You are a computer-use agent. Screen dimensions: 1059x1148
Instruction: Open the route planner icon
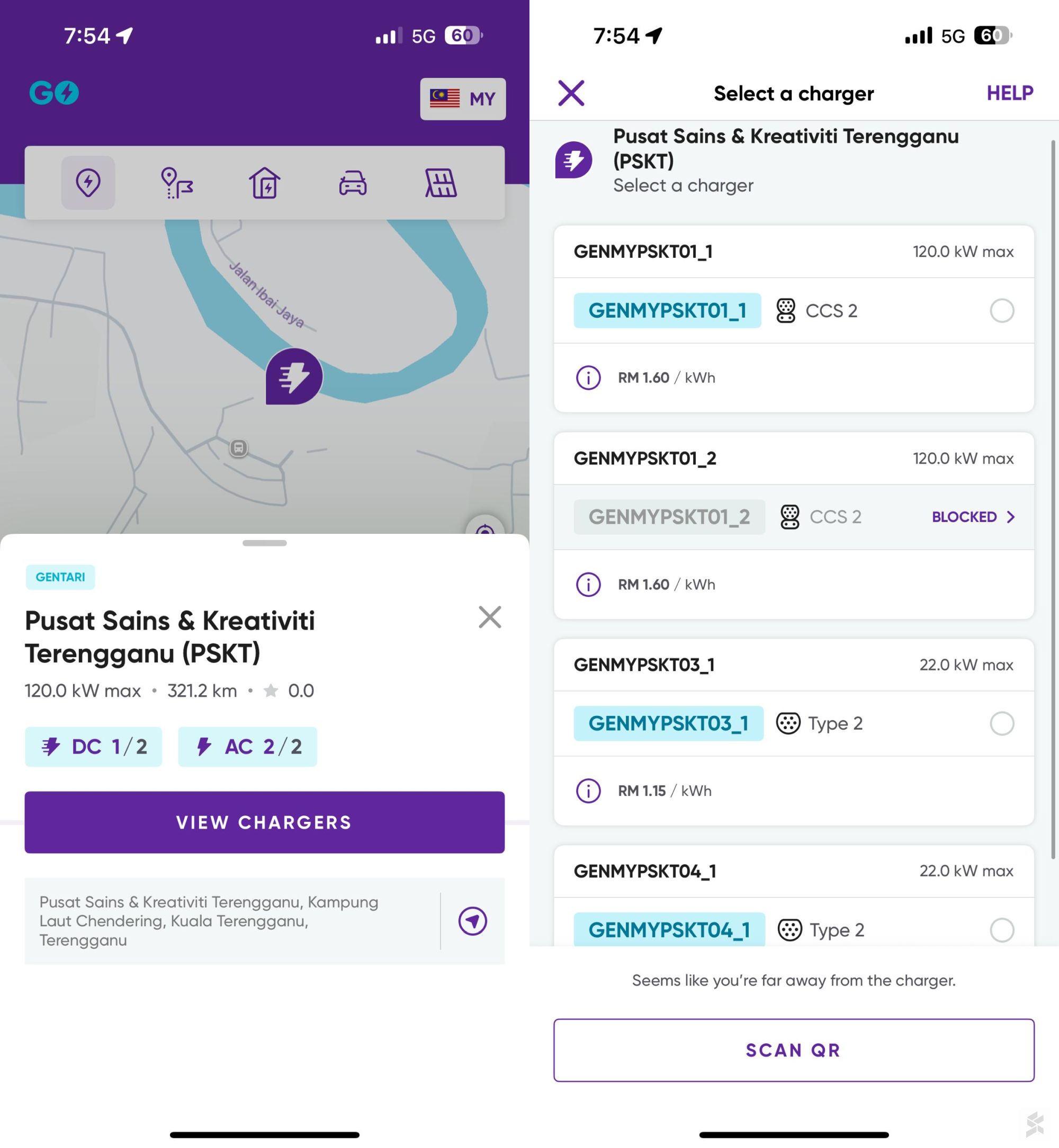click(176, 183)
